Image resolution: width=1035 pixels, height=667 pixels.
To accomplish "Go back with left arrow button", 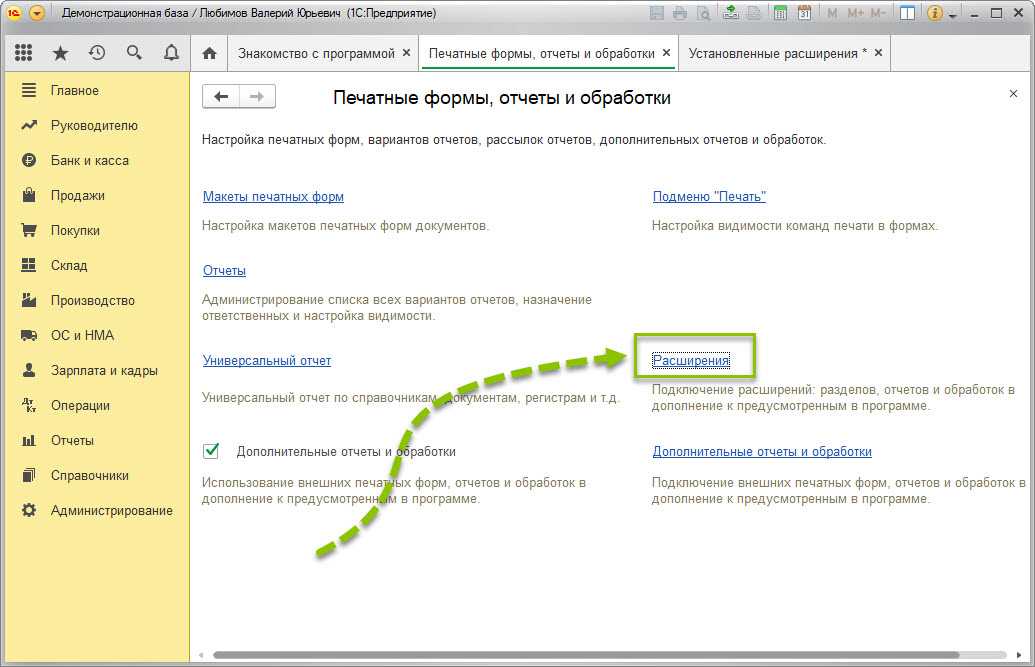I will (221, 96).
